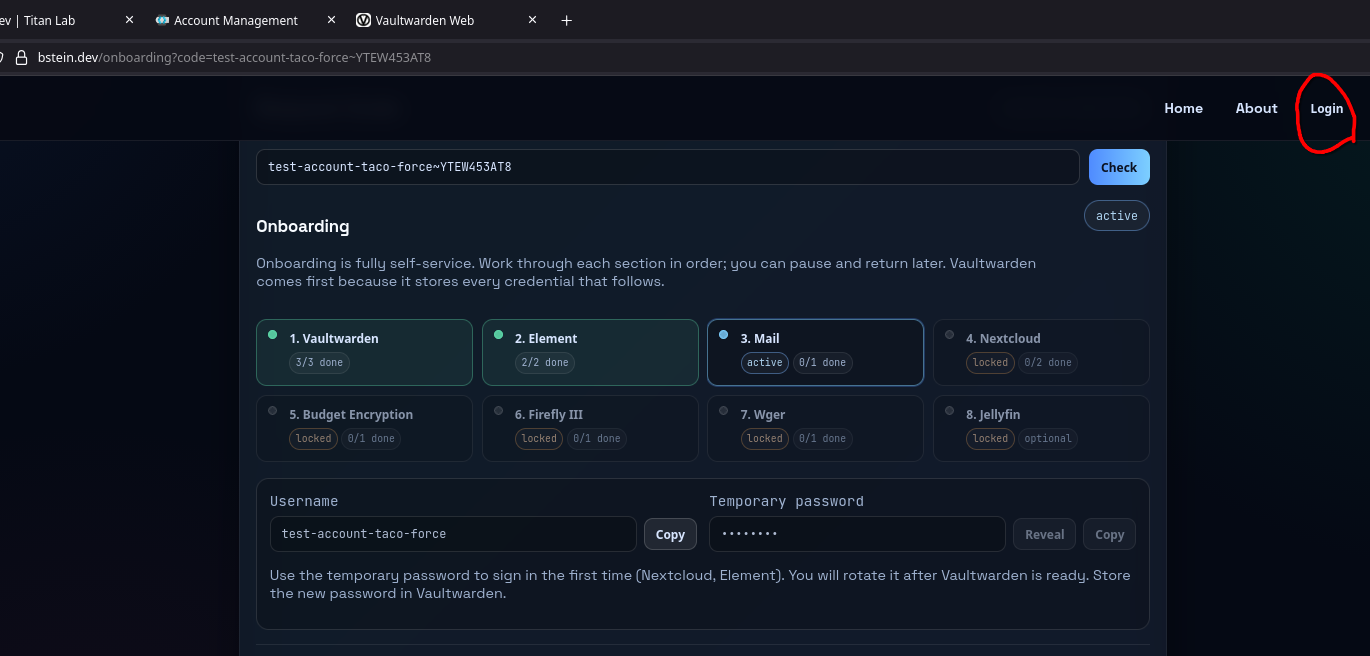Screen dimensions: 1370x656
Task: Switch to the Account Management tab
Action: (x=235, y=20)
